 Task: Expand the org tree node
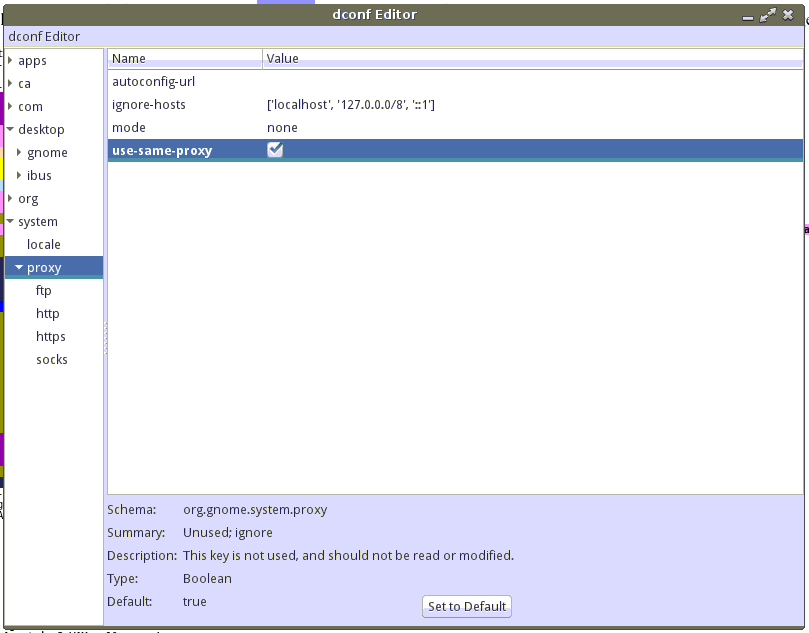tap(10, 199)
